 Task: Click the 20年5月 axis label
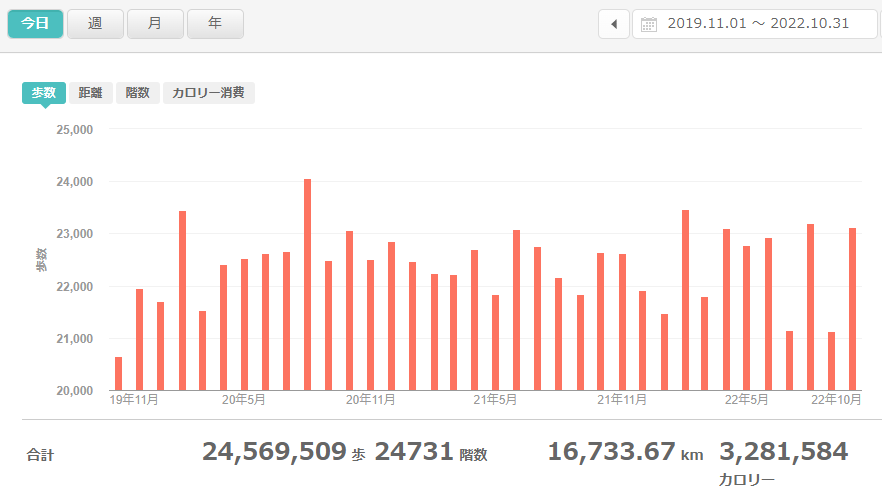244,400
